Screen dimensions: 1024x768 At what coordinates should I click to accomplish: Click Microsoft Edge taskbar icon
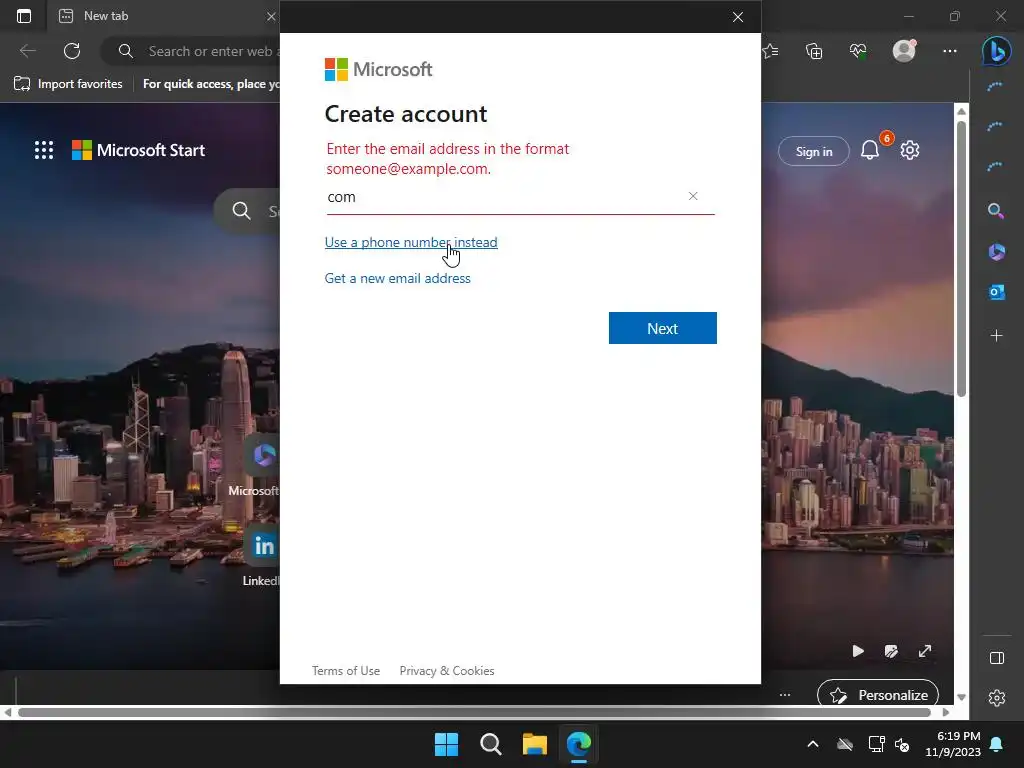pos(579,744)
